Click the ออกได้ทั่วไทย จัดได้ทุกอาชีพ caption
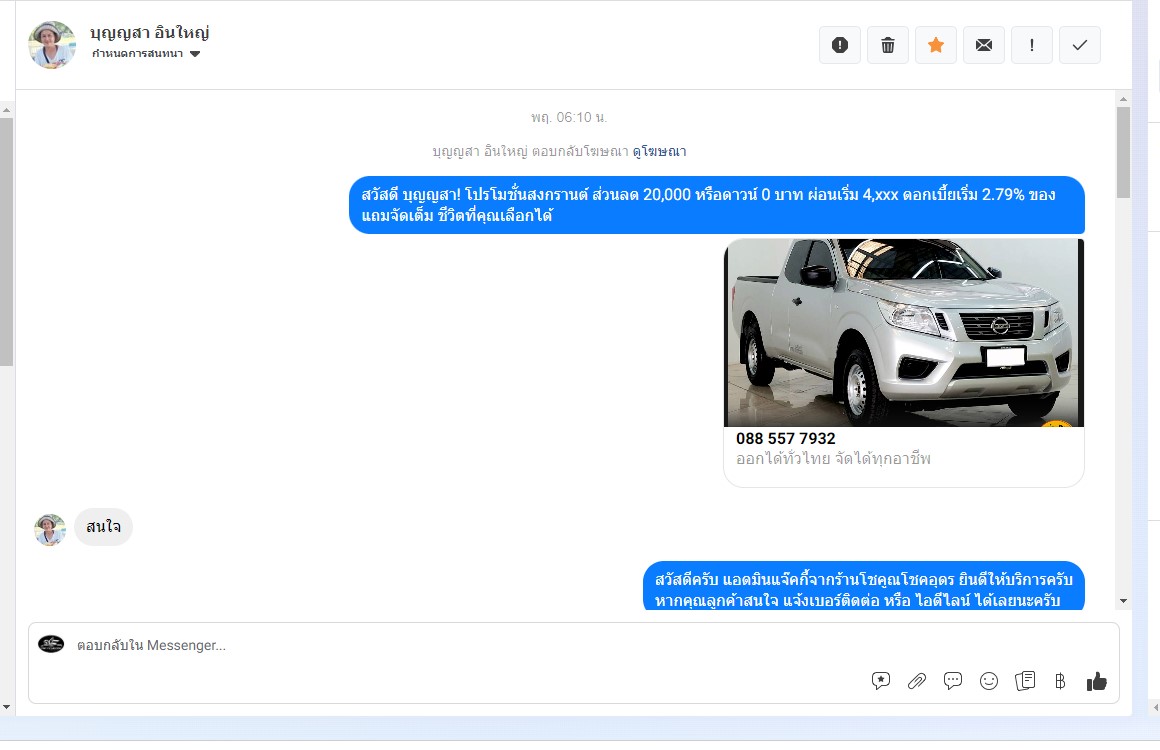The width and height of the screenshot is (1160, 750). point(833,459)
